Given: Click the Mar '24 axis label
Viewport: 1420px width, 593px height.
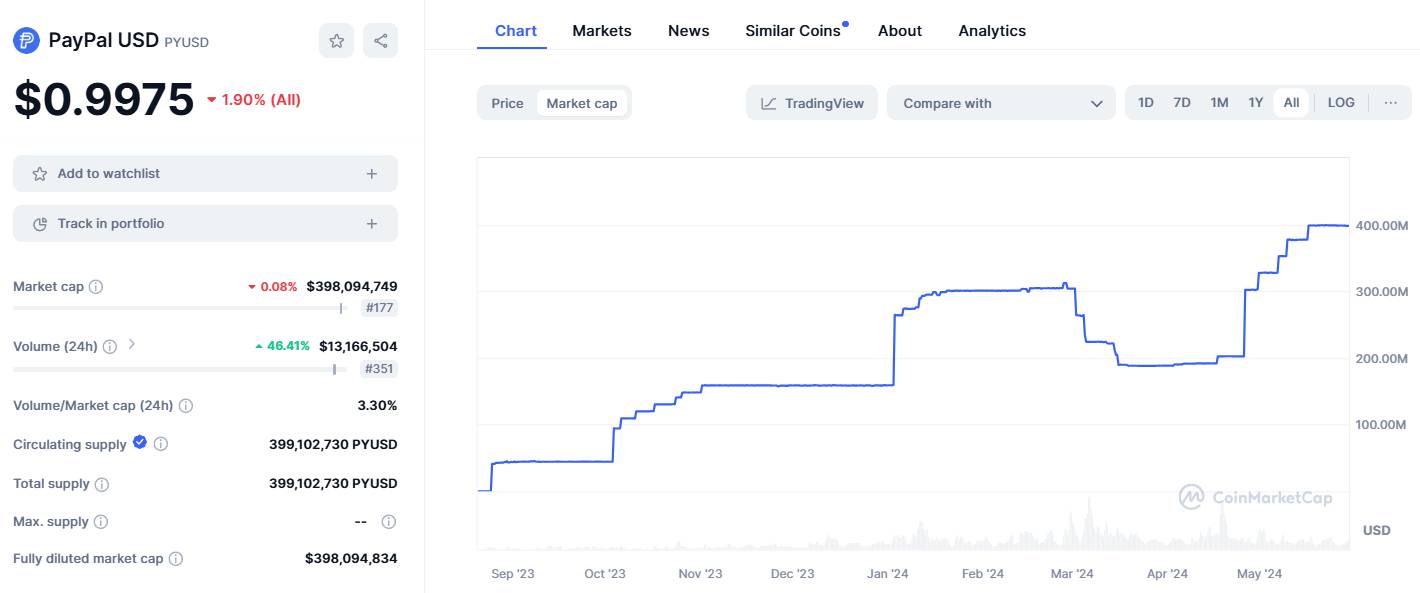Looking at the screenshot, I should pos(1073,574).
